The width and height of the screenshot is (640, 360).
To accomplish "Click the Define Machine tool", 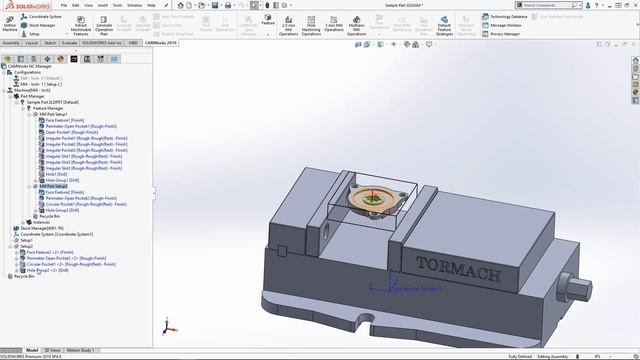I will click(10, 24).
